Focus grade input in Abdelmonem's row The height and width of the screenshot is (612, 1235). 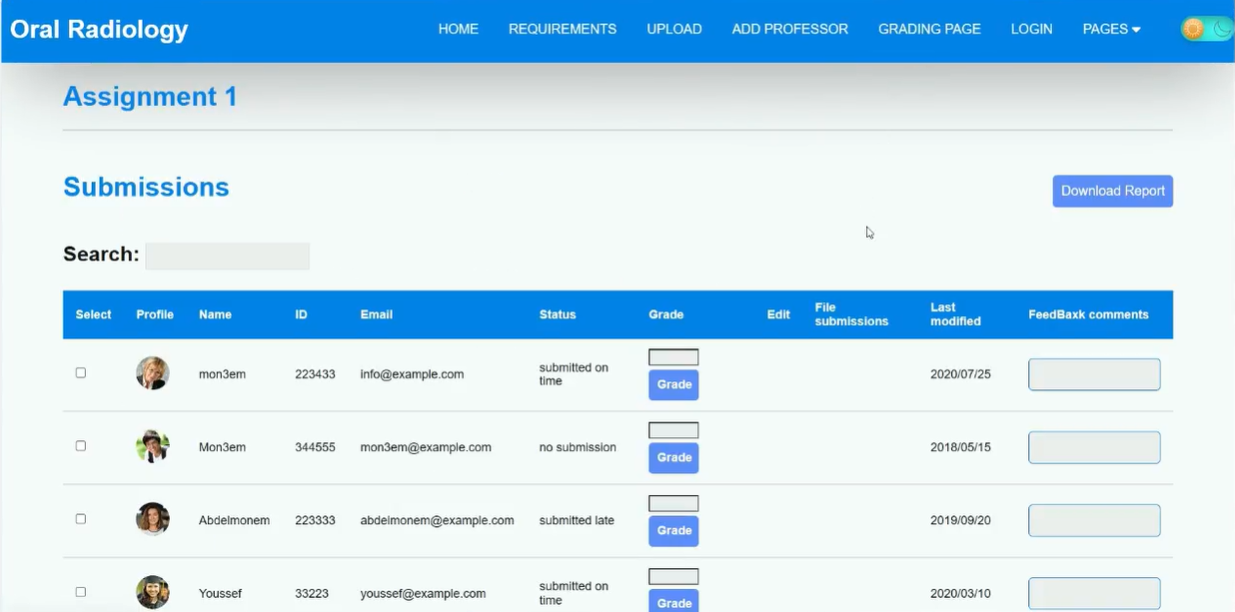(x=673, y=503)
